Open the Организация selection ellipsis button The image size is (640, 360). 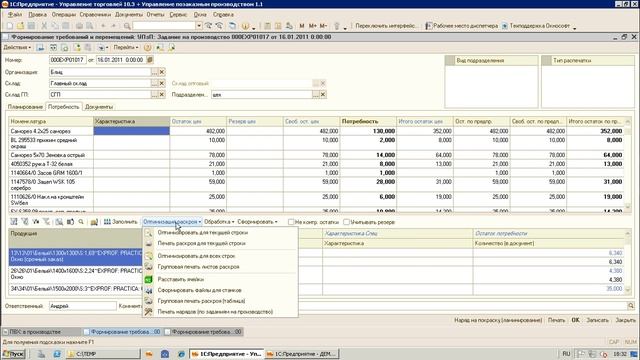154,72
